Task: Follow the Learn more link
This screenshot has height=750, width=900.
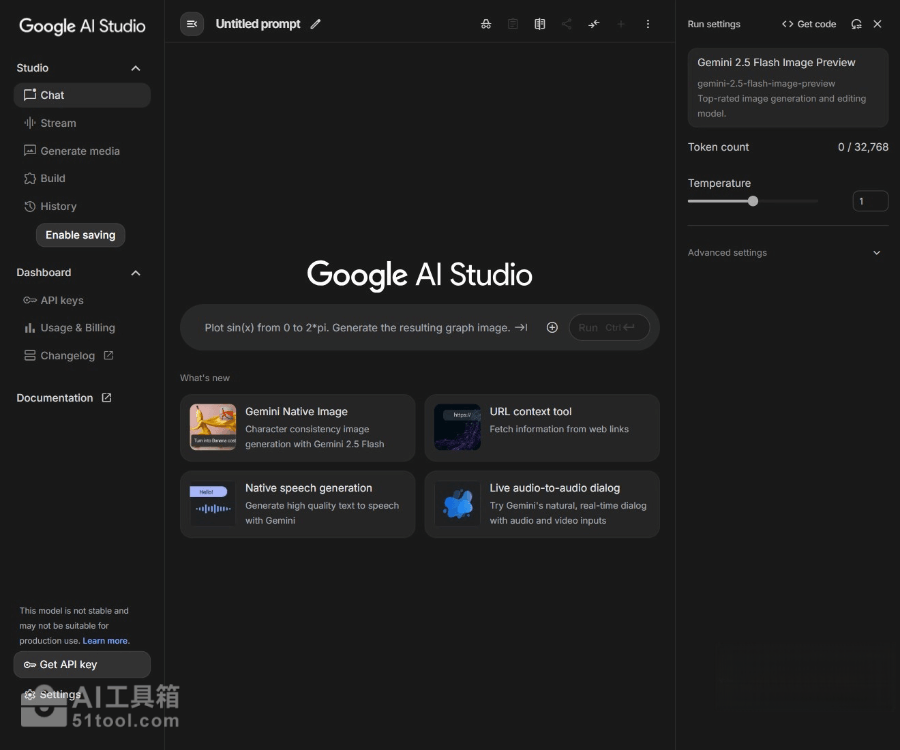Action: (x=105, y=641)
